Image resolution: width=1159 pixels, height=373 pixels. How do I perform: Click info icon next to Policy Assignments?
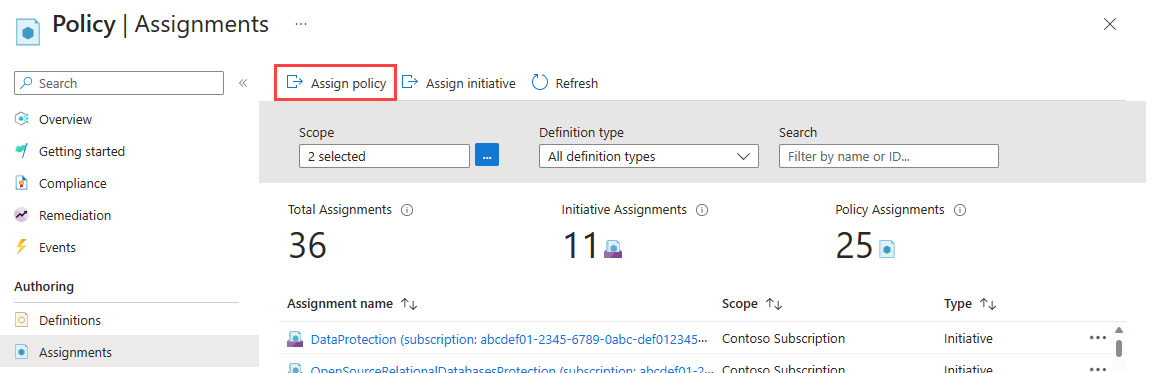click(x=960, y=210)
